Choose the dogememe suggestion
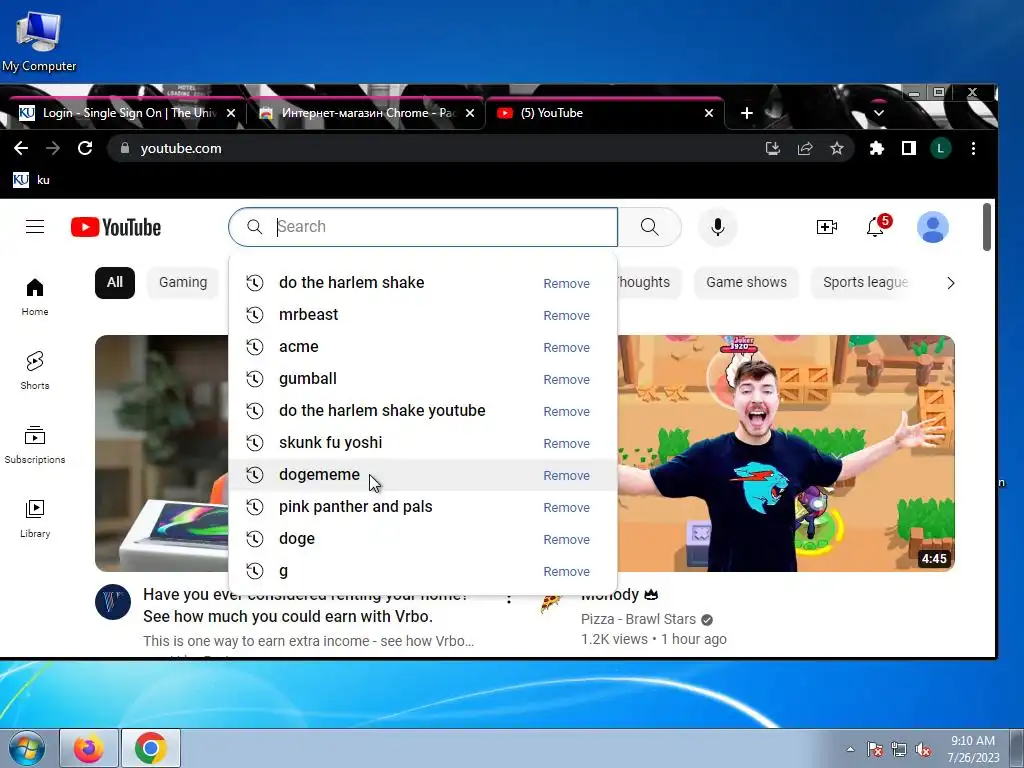This screenshot has height=768, width=1024. pos(423,475)
